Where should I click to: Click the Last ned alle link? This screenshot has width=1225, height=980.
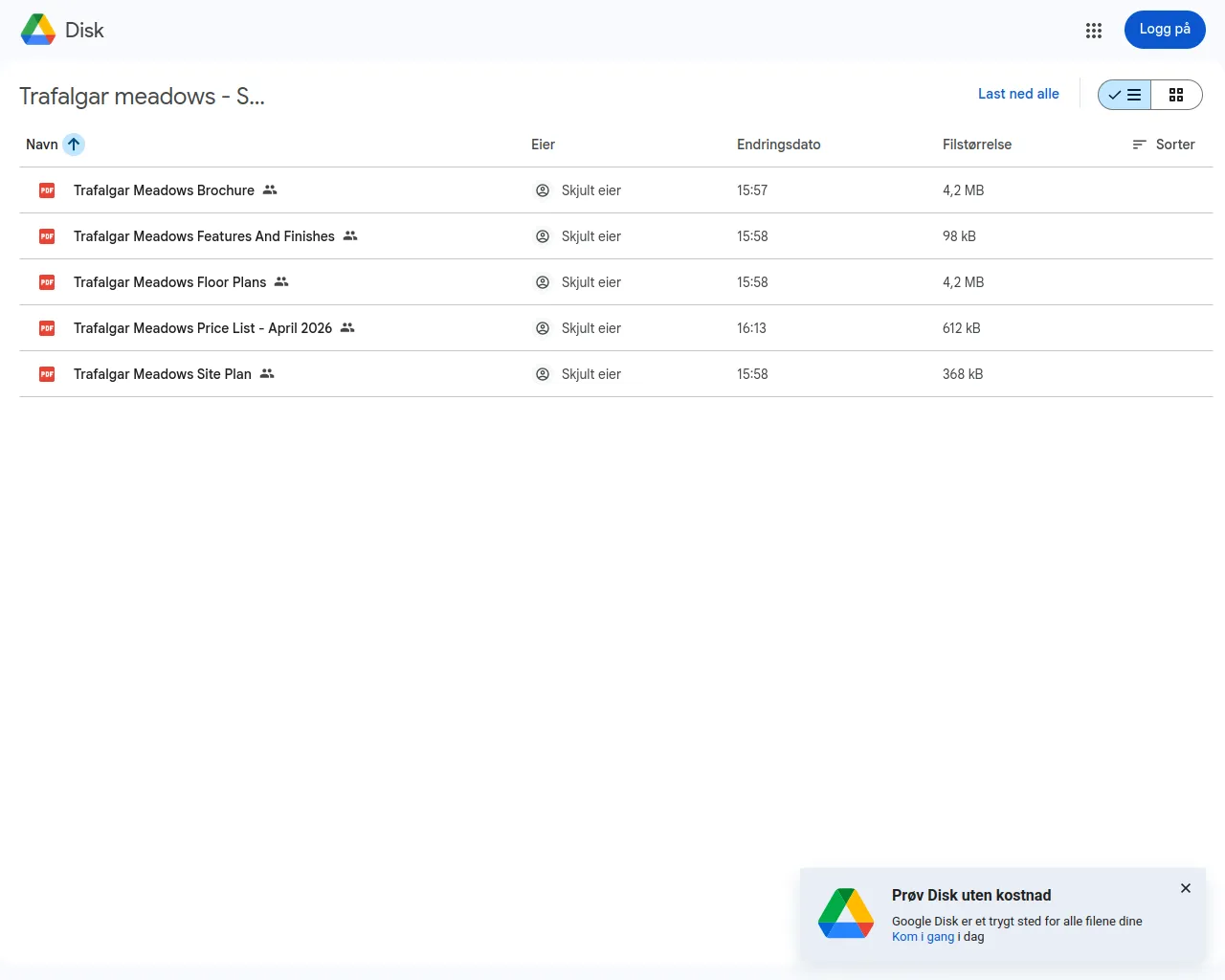tap(1018, 93)
